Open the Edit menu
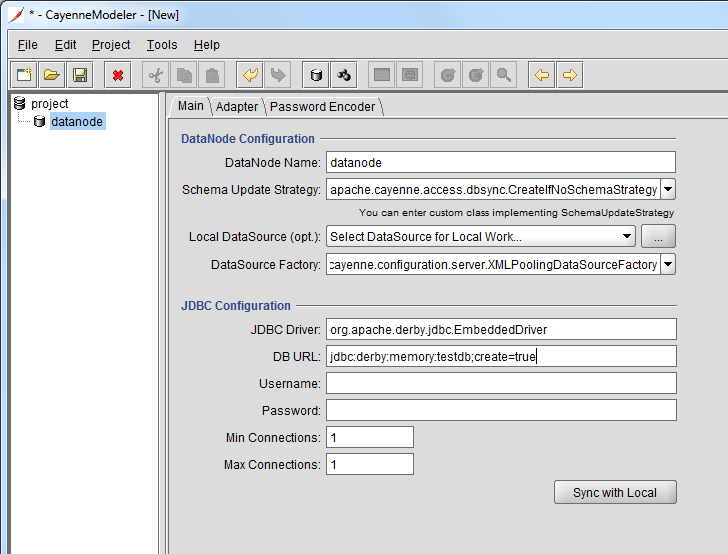 pos(65,45)
